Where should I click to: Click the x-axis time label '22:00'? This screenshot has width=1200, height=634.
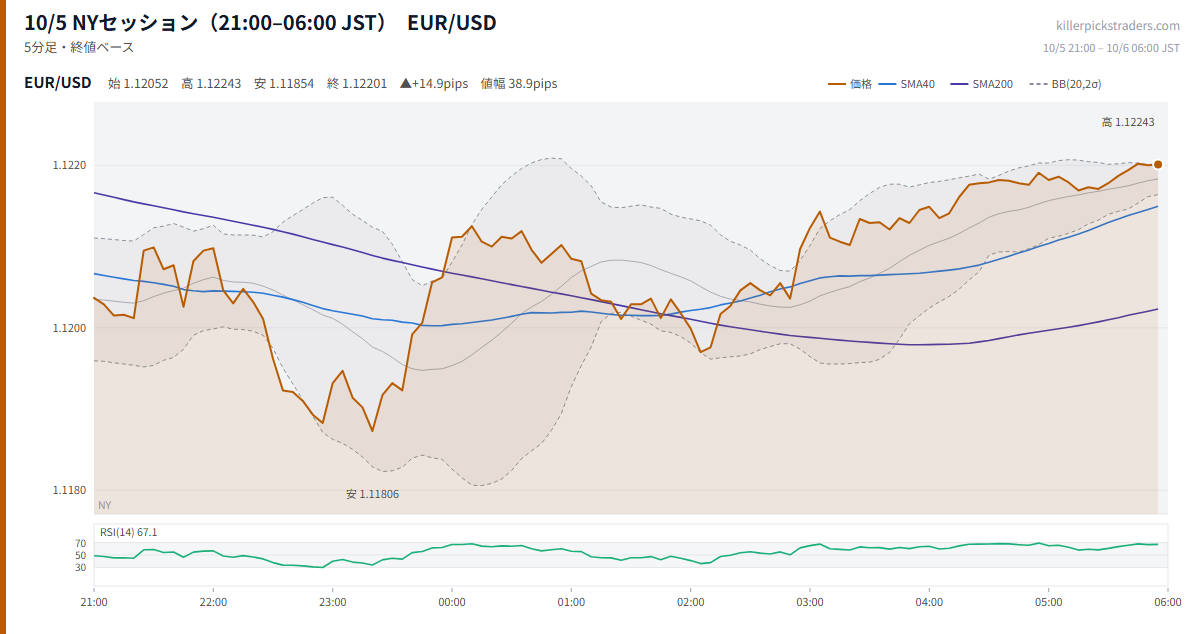coord(213,602)
